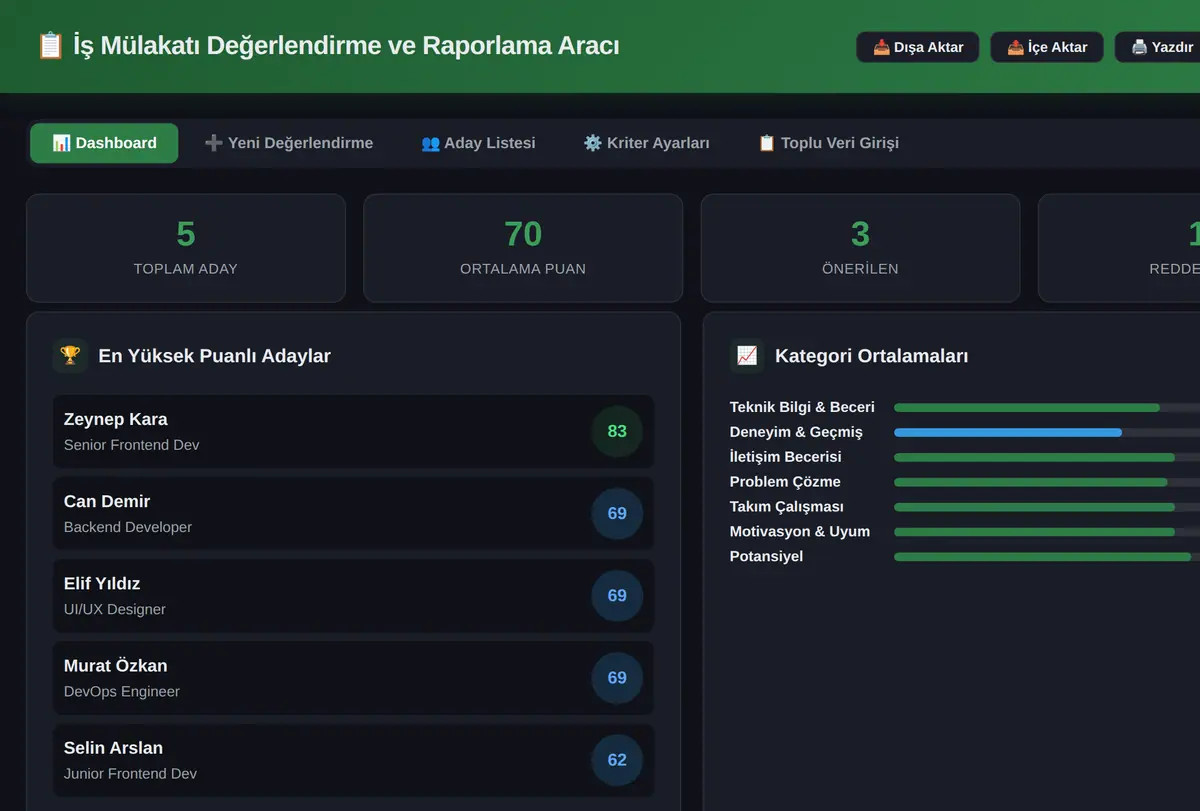The image size is (1200, 811).
Task: Click Murat Özkan's score badge 69
Action: (617, 677)
